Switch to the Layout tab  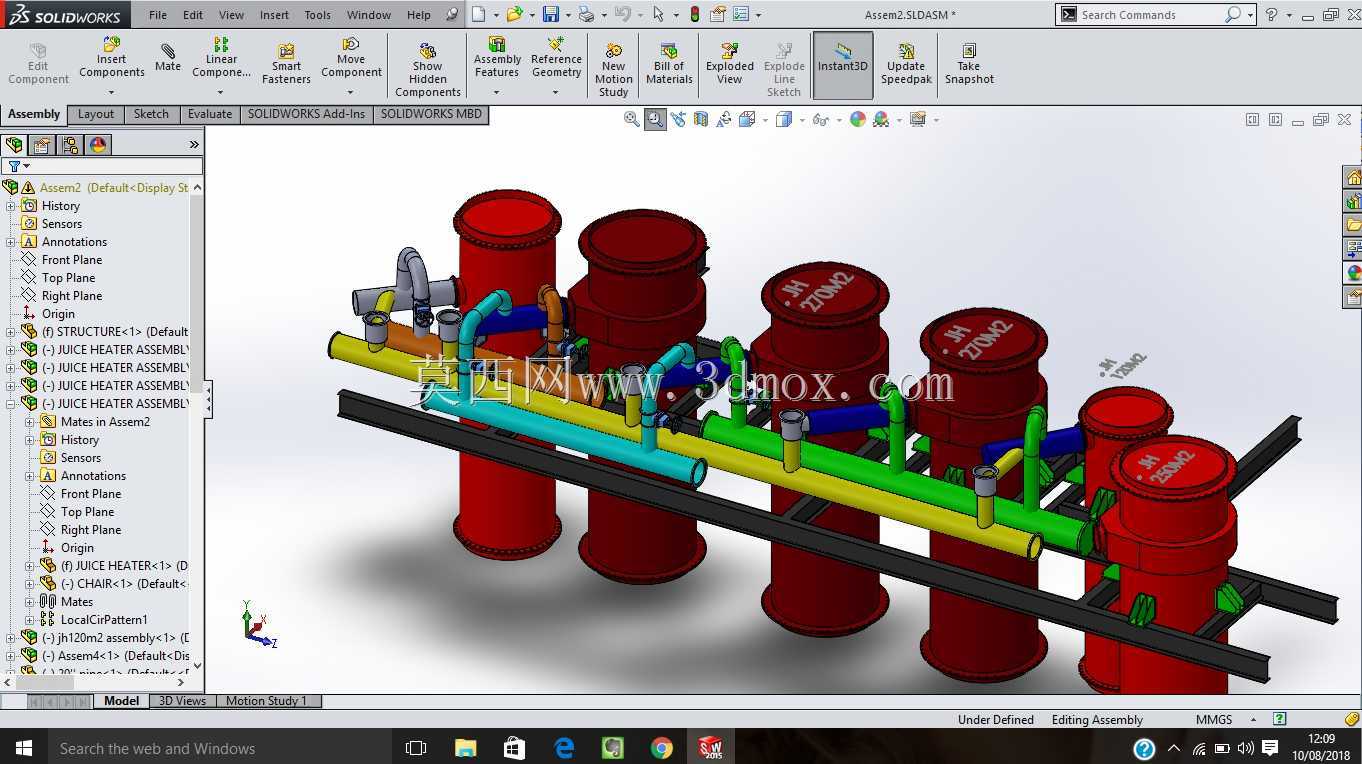96,114
